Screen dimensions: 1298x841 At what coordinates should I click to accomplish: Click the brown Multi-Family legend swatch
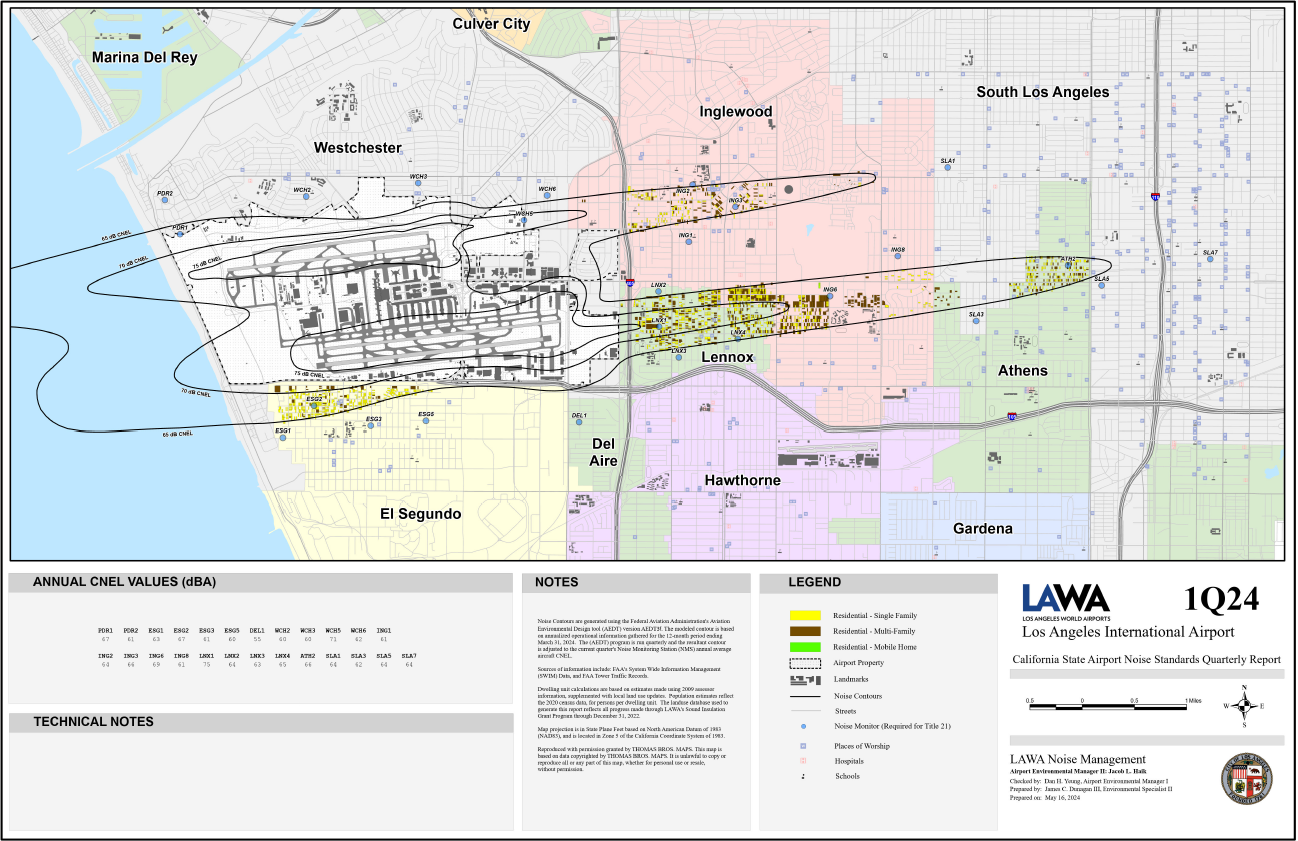[x=805, y=631]
